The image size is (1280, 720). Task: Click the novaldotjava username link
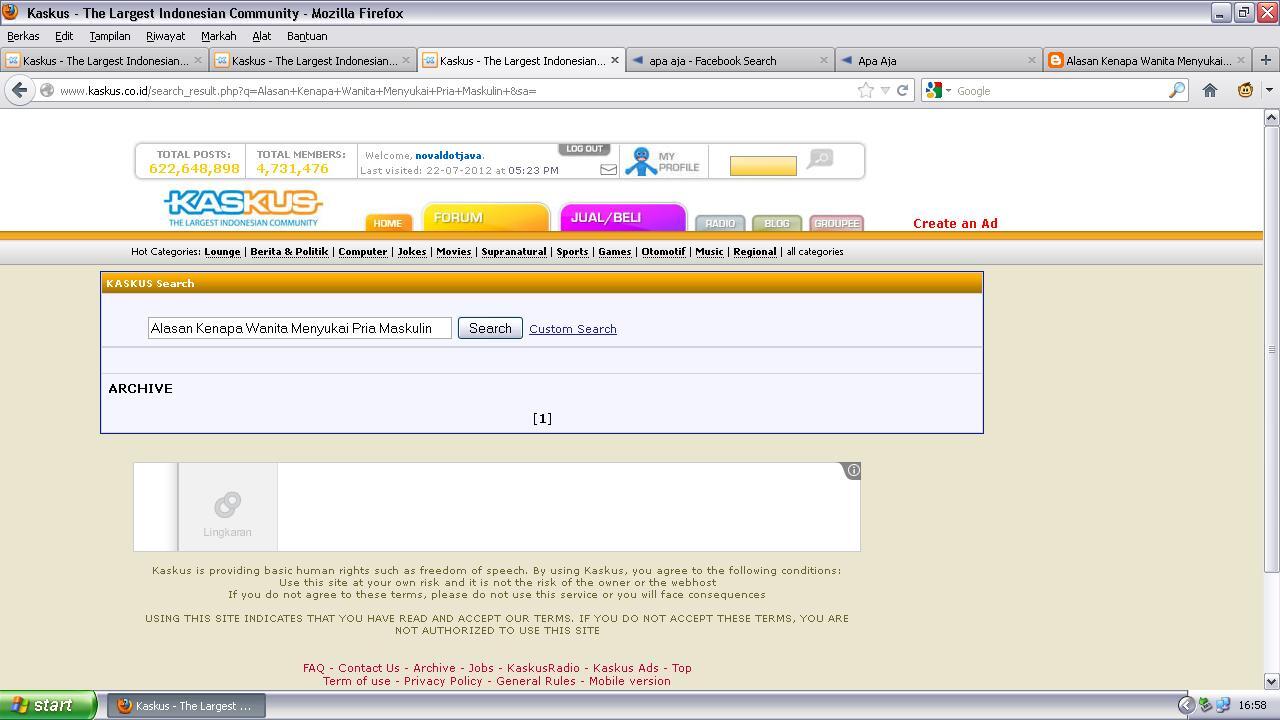click(x=448, y=156)
